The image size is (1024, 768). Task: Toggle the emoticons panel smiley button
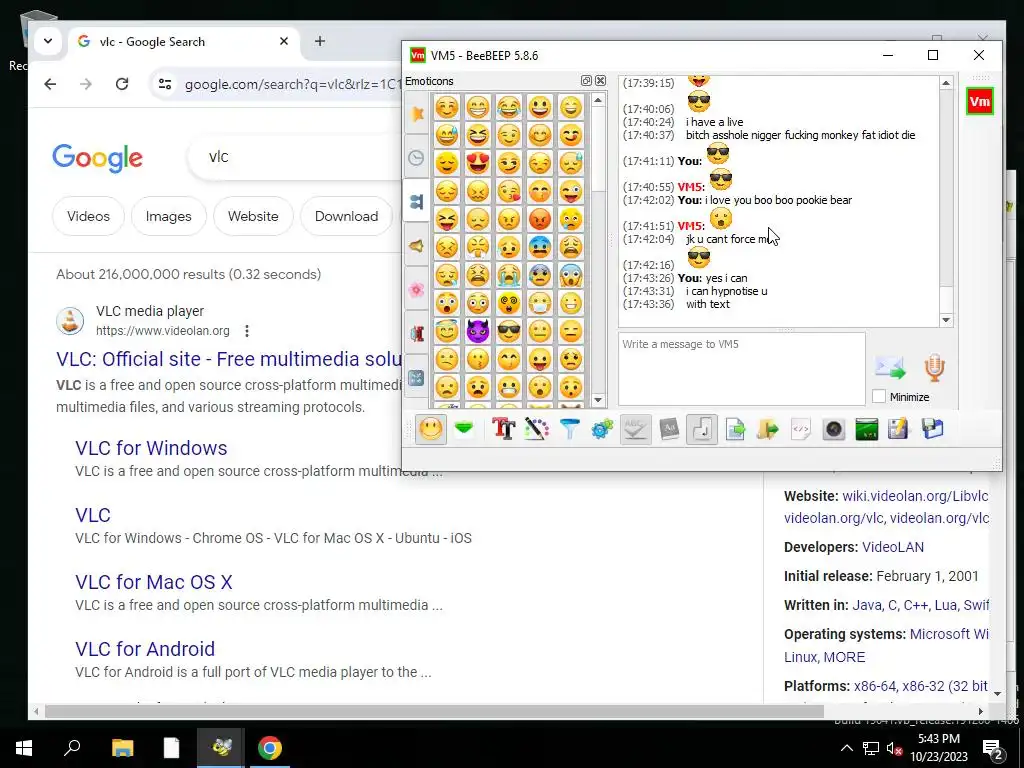(430, 429)
